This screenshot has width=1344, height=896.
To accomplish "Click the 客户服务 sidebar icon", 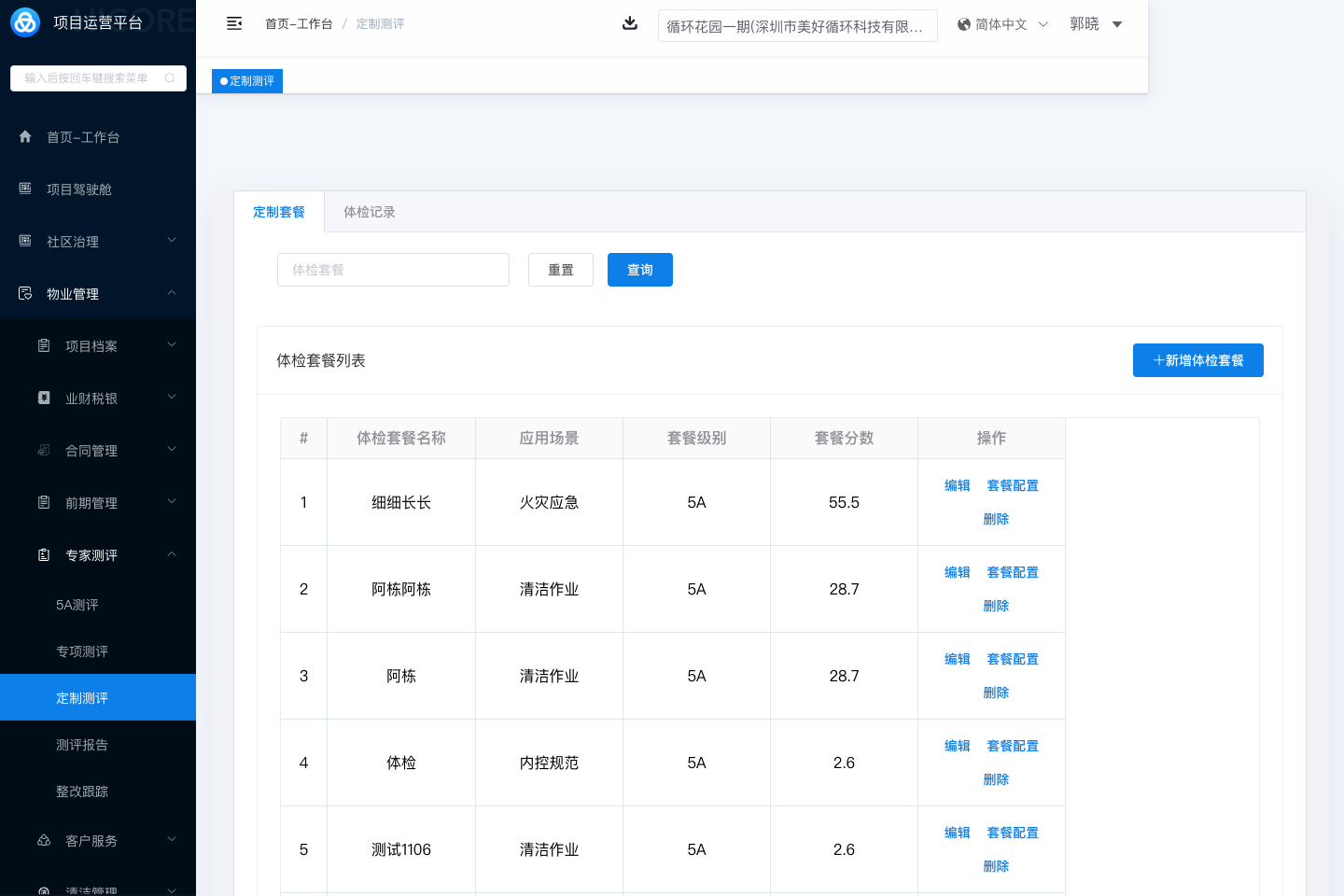I will click(x=44, y=840).
